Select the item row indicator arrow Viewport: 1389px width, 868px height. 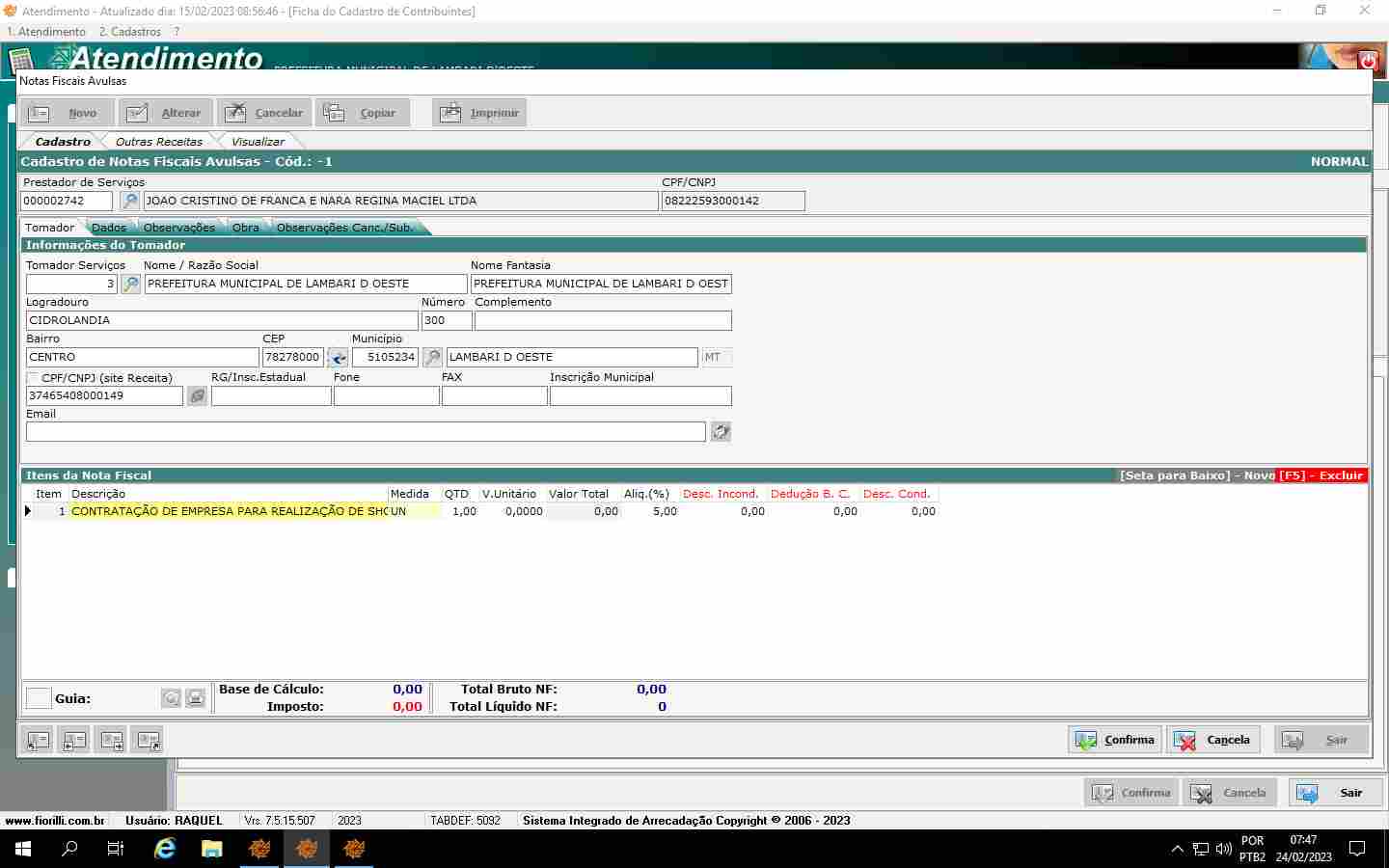(x=28, y=511)
